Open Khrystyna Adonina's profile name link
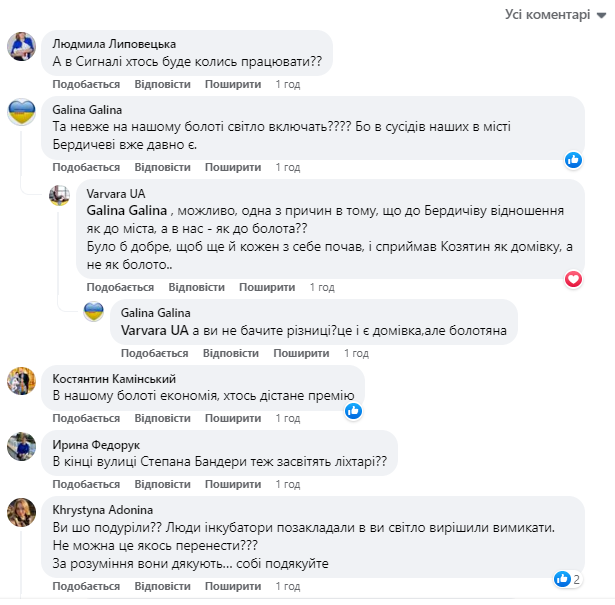The height and width of the screenshot is (605, 615). (94, 508)
